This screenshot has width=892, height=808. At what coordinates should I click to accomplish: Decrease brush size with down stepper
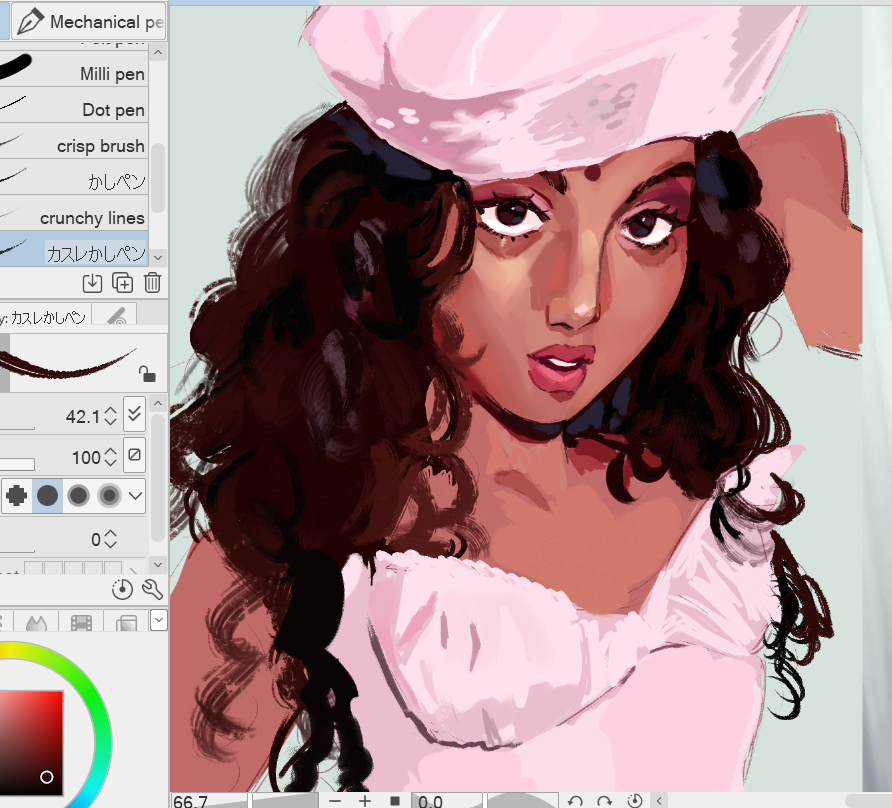click(110, 422)
